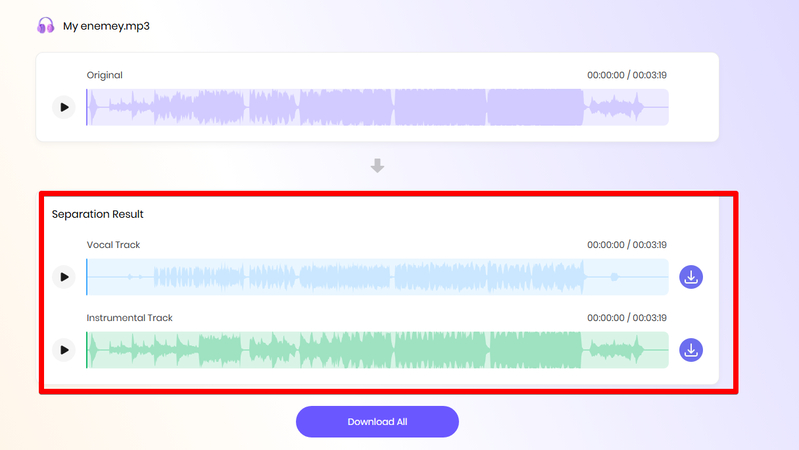Click the Original track time display
799x450 pixels.
pos(627,75)
